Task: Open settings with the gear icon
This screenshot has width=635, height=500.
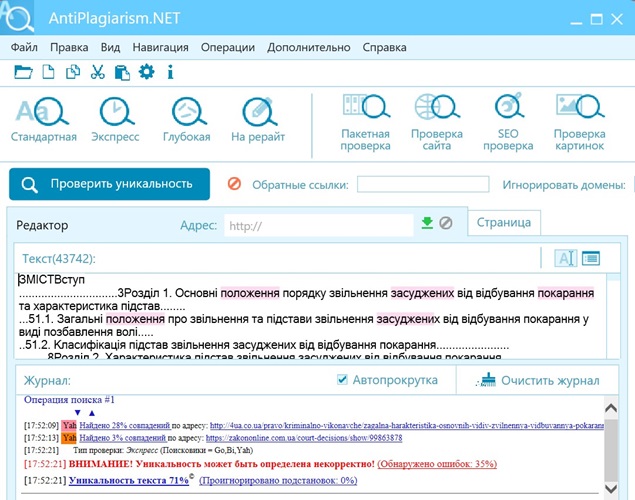Action: click(x=146, y=72)
